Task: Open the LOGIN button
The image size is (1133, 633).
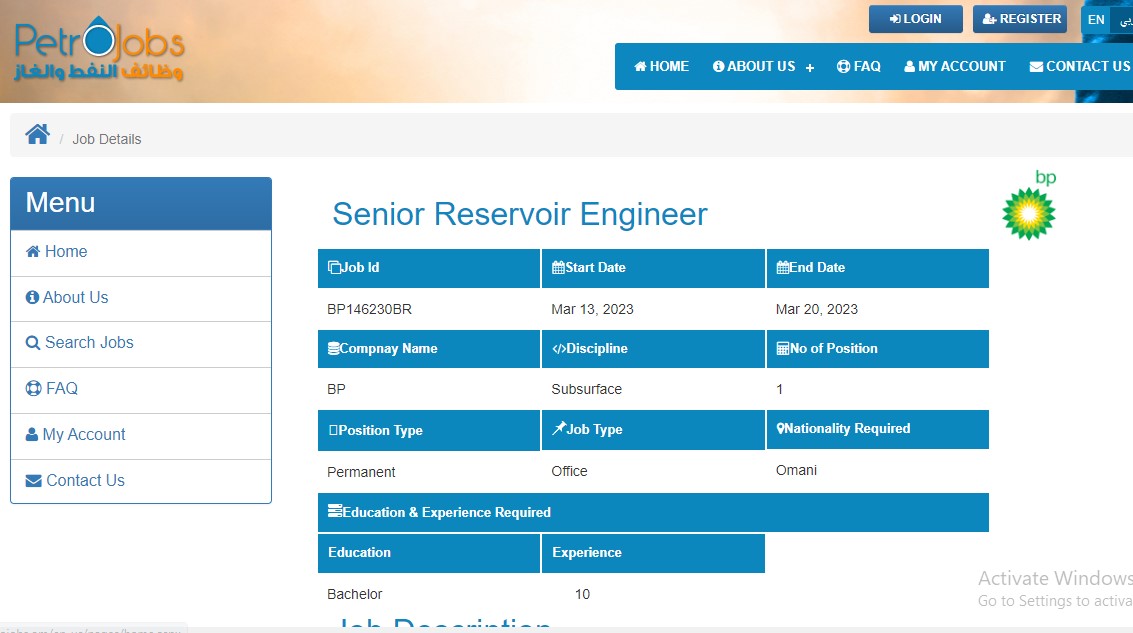Action: coord(915,19)
